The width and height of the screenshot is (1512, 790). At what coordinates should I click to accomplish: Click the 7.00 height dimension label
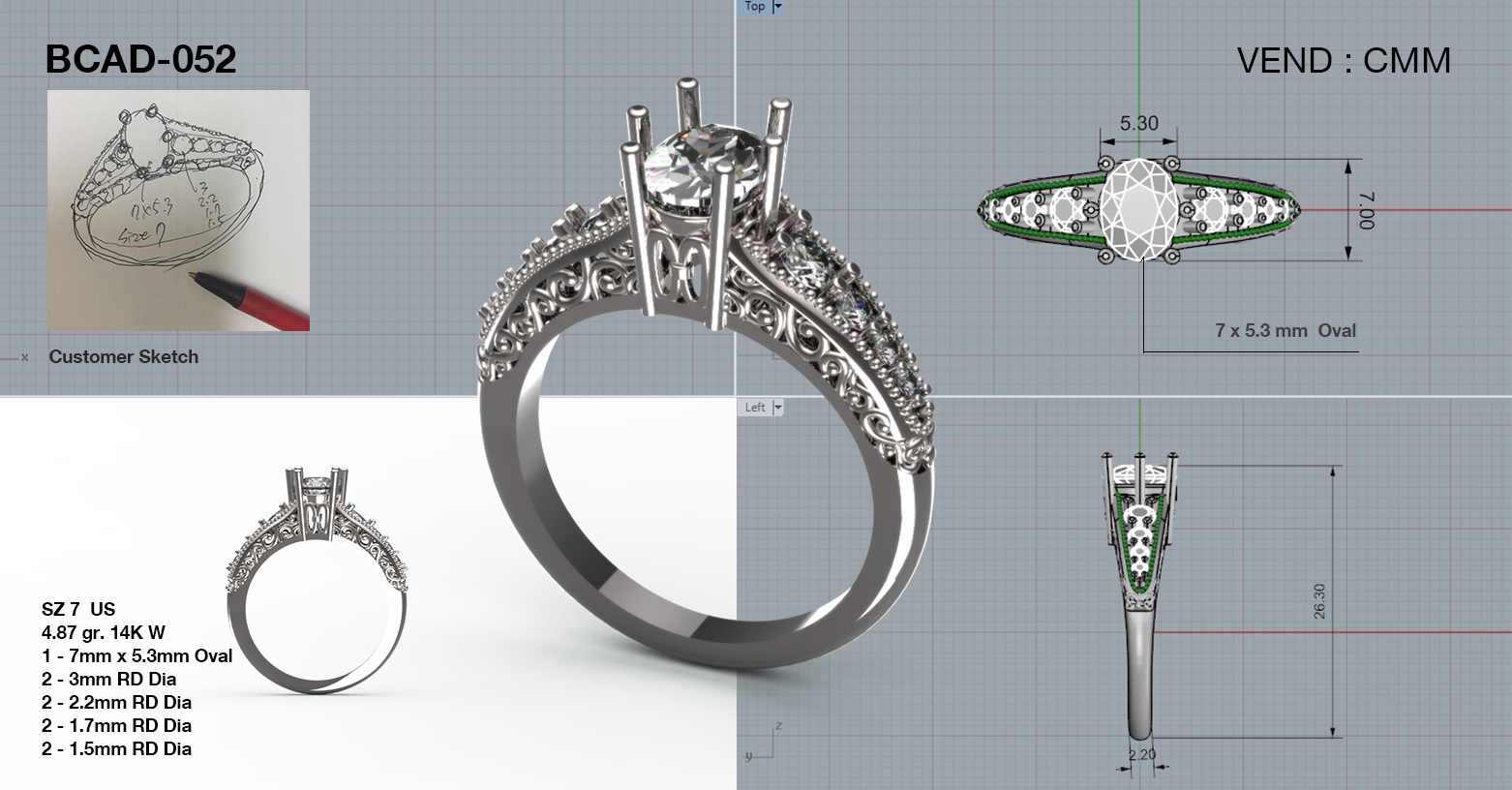(1366, 210)
